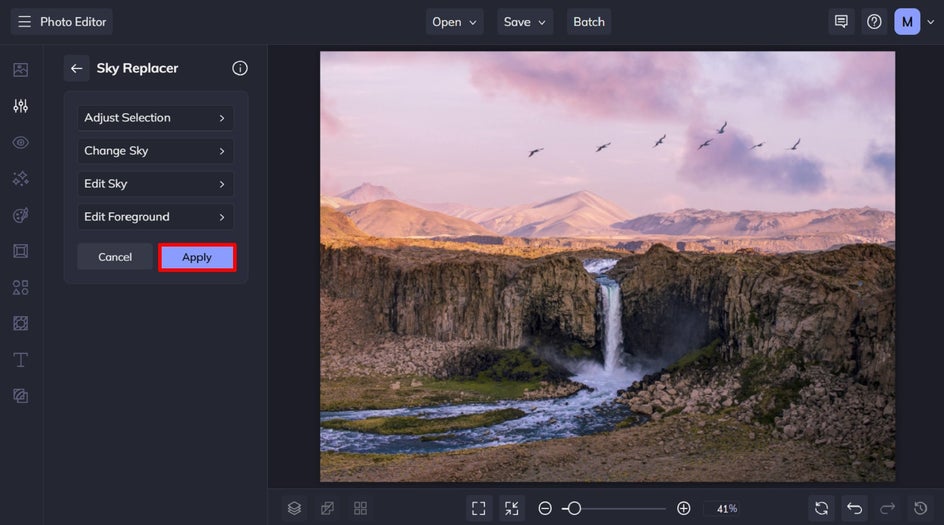Expand the Edit Foreground section
944x525 pixels.
(x=155, y=217)
